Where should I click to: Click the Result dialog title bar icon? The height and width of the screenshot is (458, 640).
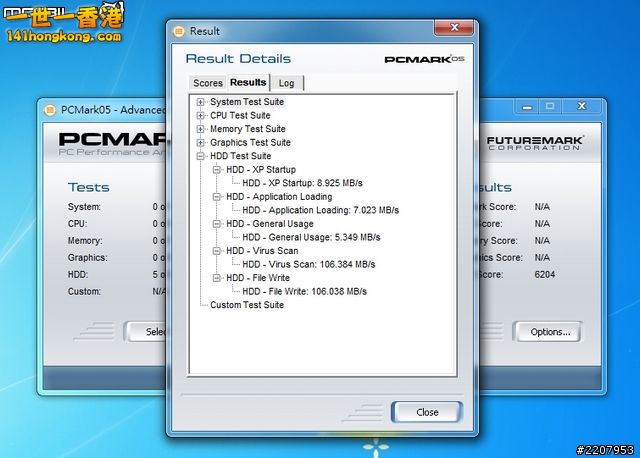[179, 32]
